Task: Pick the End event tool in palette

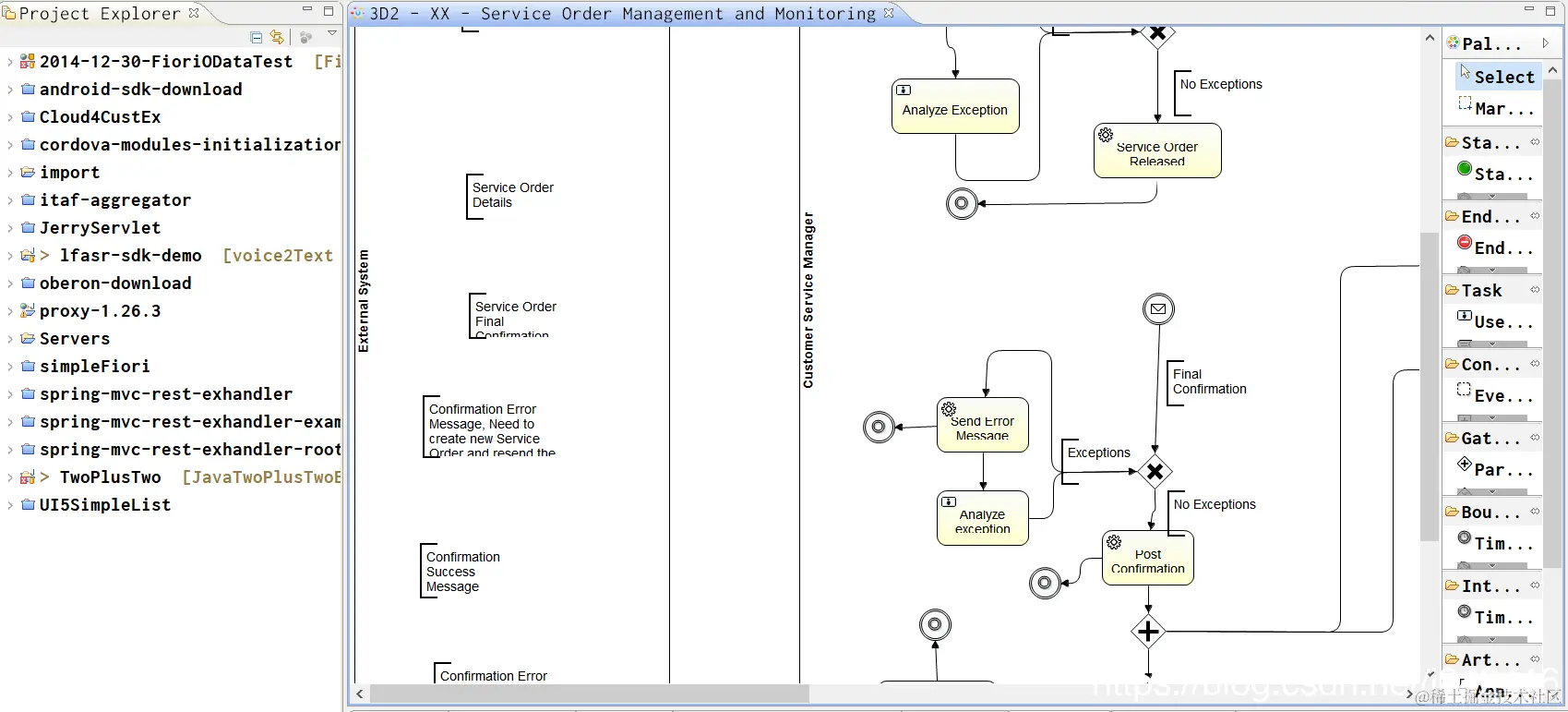Action: point(1497,247)
